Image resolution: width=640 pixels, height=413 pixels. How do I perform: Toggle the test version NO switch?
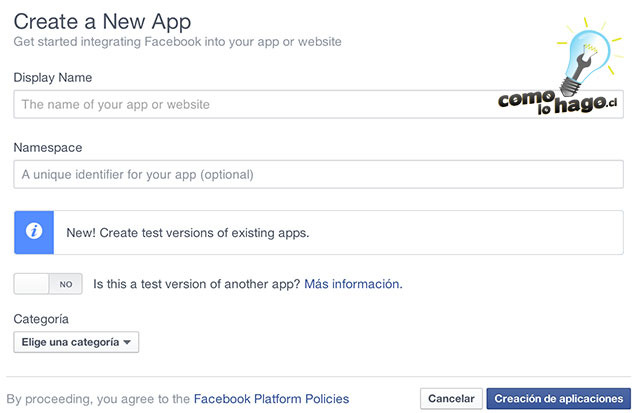(x=48, y=284)
